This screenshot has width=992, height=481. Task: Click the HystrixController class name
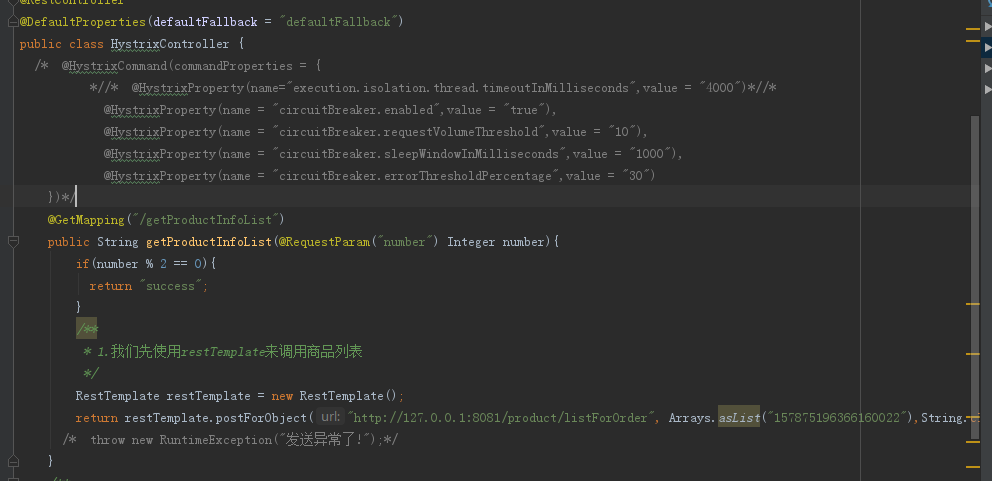pyautogui.click(x=170, y=44)
